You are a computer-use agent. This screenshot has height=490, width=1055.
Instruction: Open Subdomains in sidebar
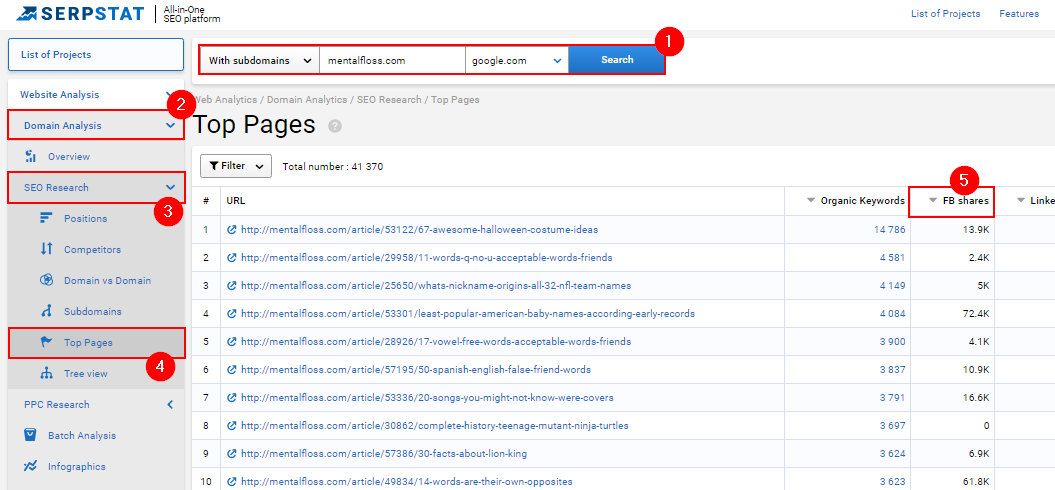coord(93,312)
